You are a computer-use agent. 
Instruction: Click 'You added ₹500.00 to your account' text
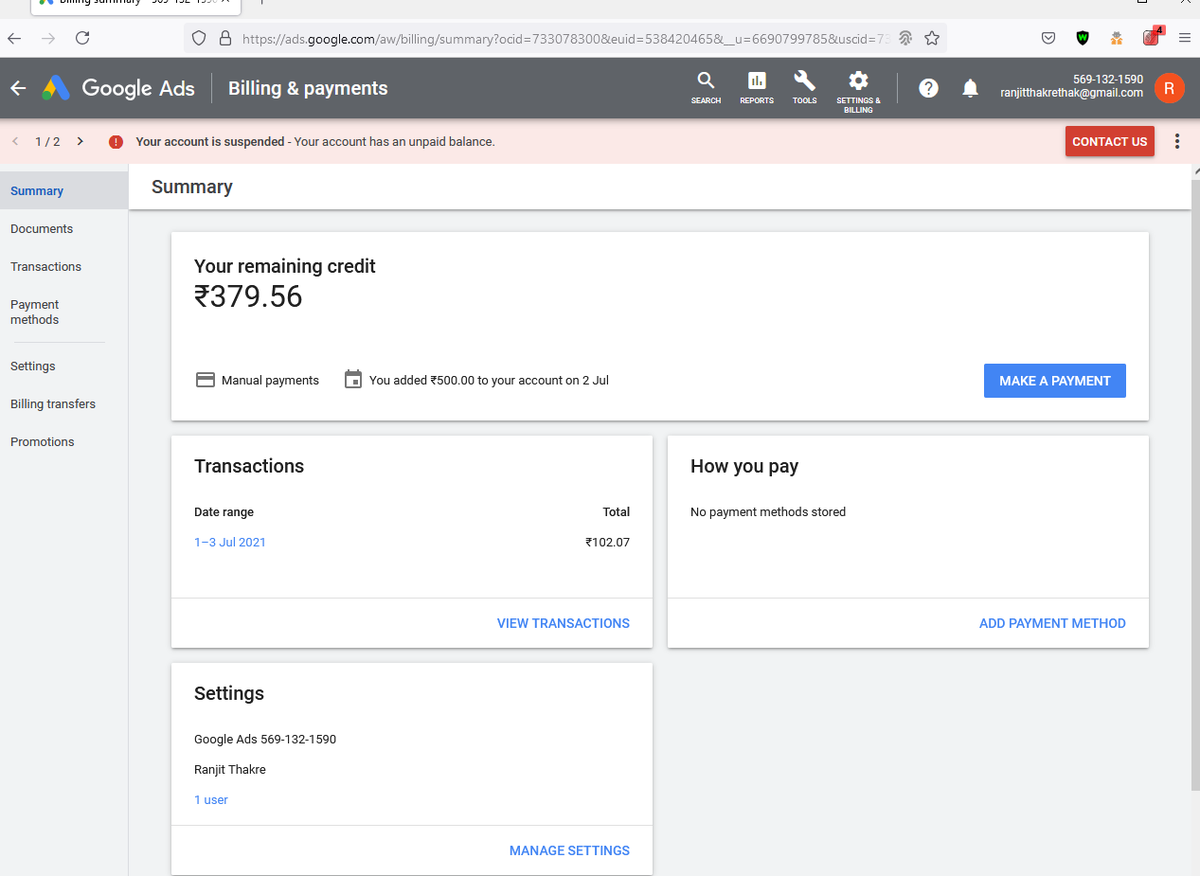(x=489, y=381)
